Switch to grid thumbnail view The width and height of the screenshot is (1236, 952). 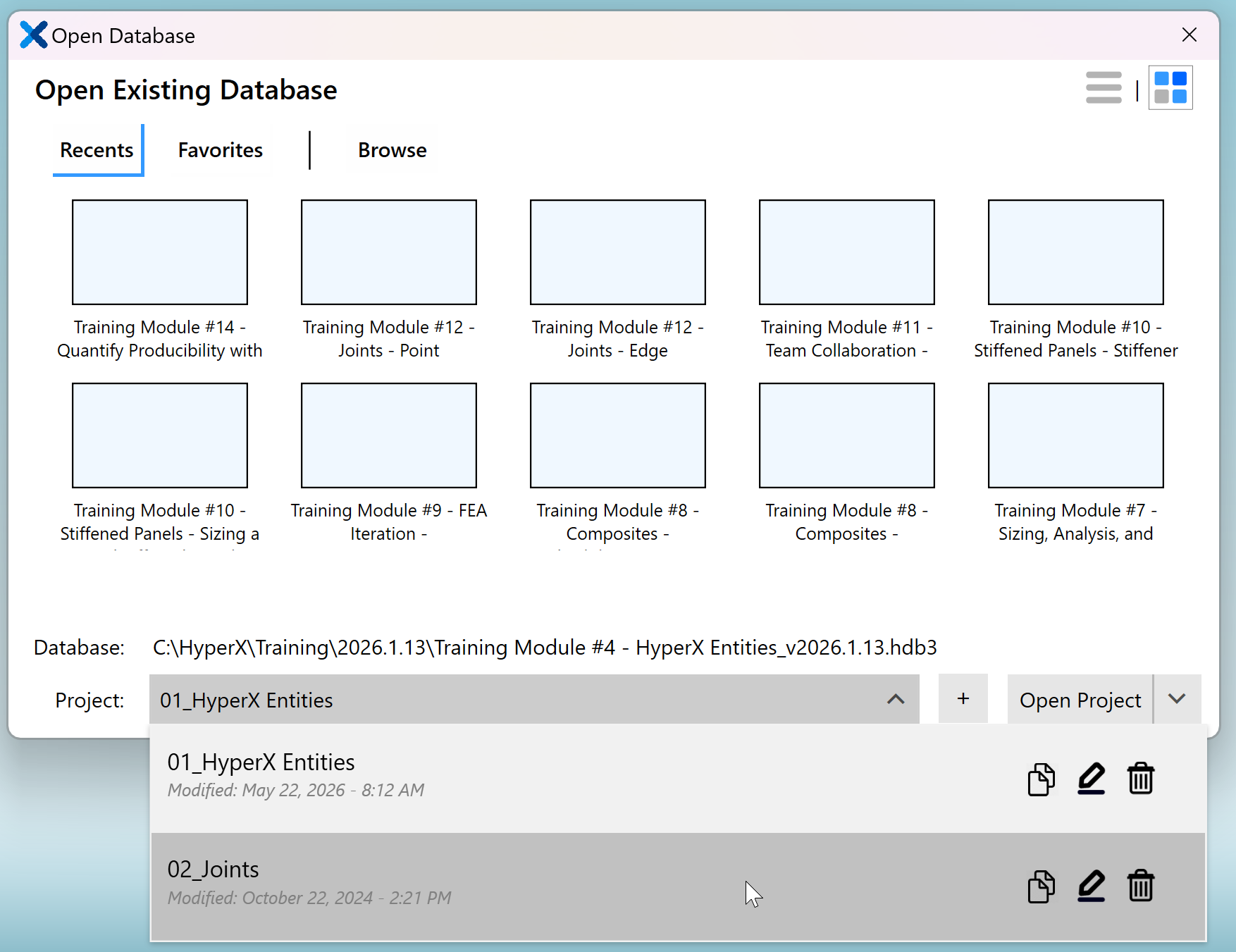pyautogui.click(x=1170, y=88)
